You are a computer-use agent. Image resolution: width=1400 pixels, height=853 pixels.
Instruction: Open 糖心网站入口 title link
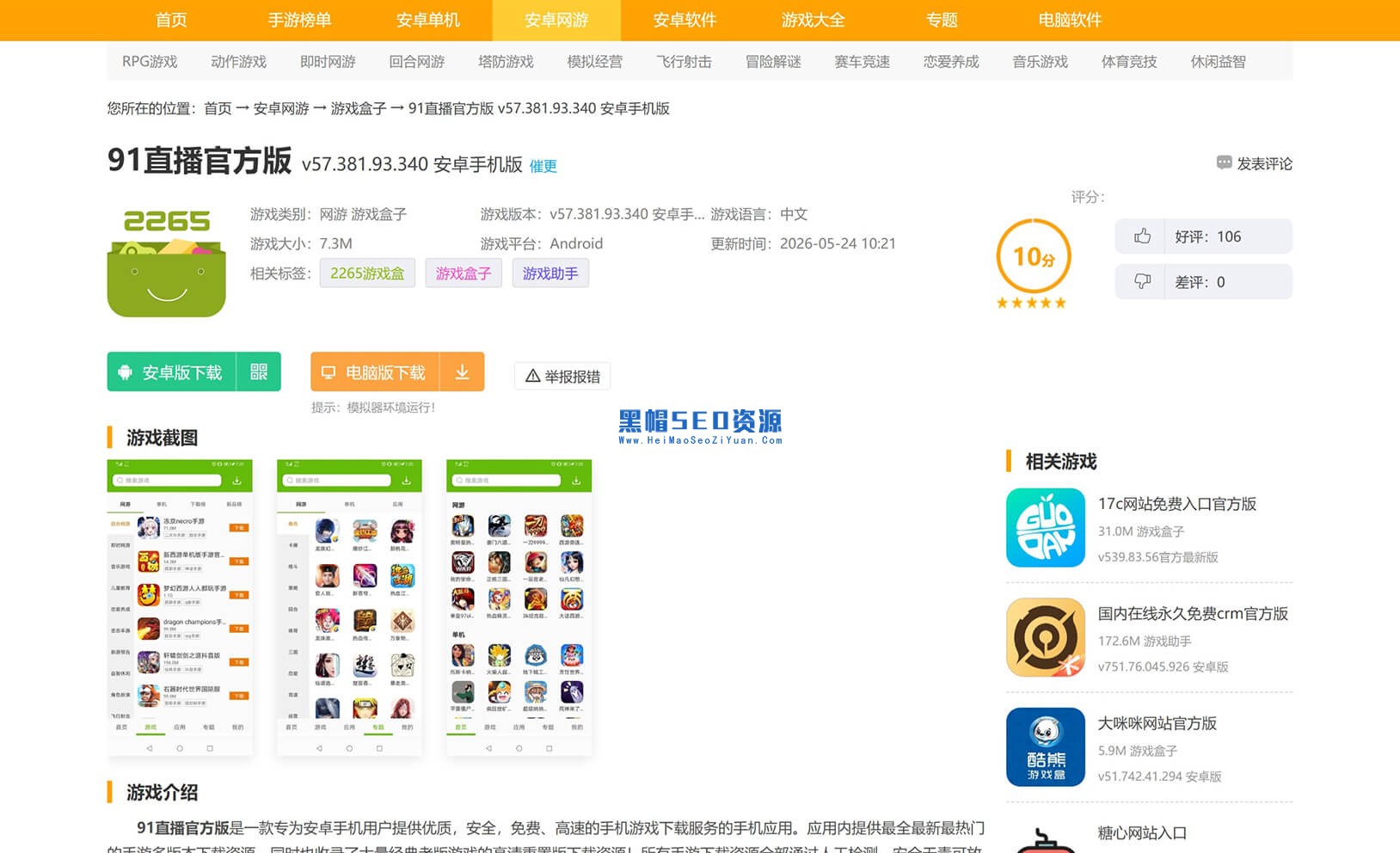[x=1142, y=833]
